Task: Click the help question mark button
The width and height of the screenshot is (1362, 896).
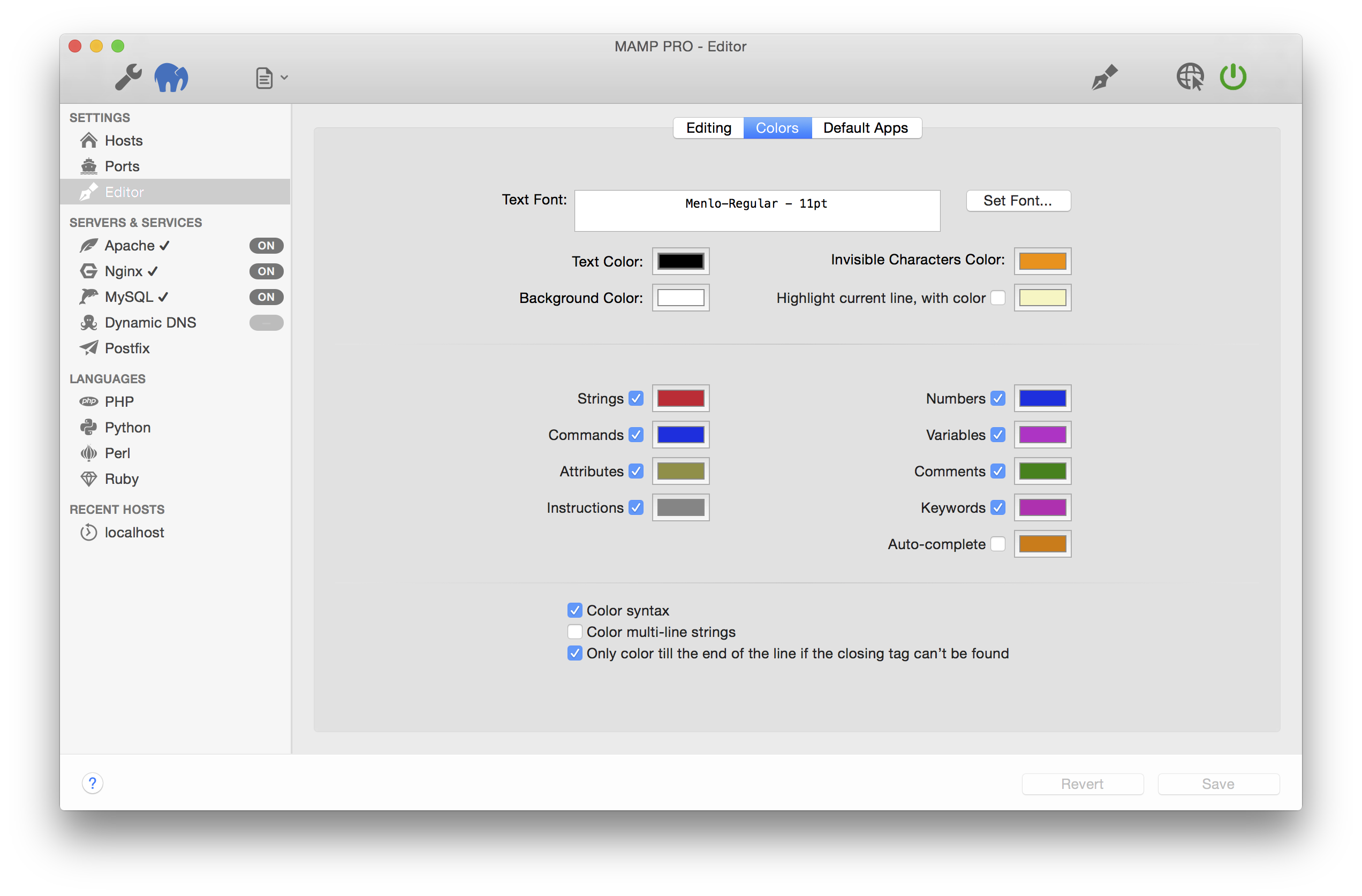Action: (x=93, y=783)
